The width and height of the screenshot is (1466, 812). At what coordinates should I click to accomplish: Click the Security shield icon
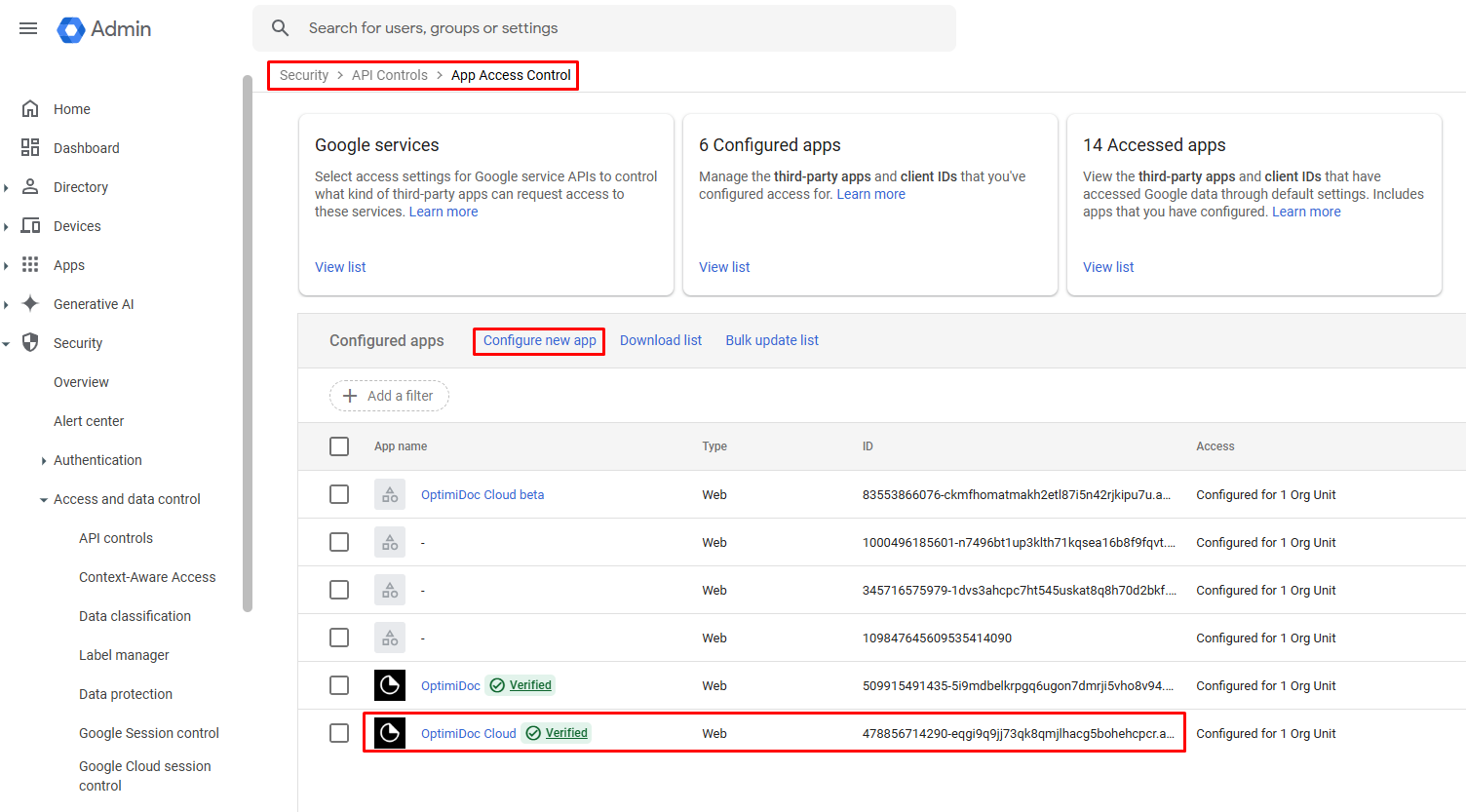[x=30, y=342]
